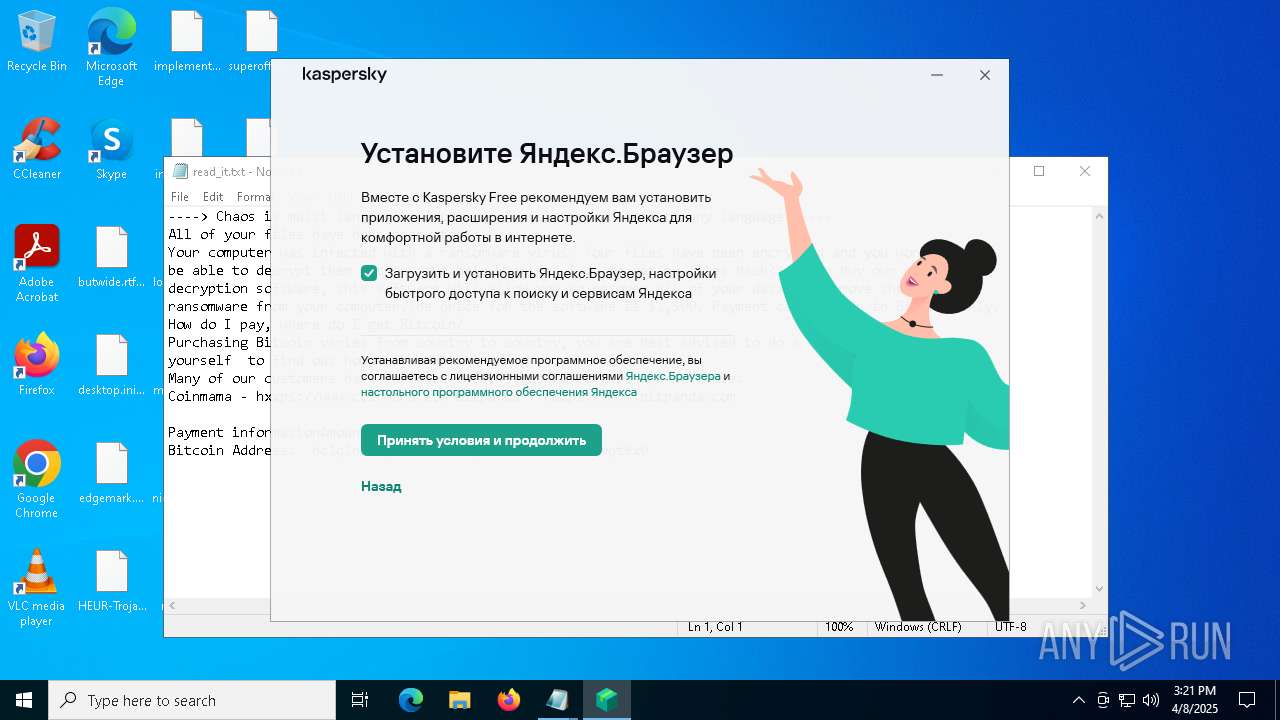Screen dimensions: 1280x720
Task: Select the butwide.rtf file icon
Action: point(111,257)
